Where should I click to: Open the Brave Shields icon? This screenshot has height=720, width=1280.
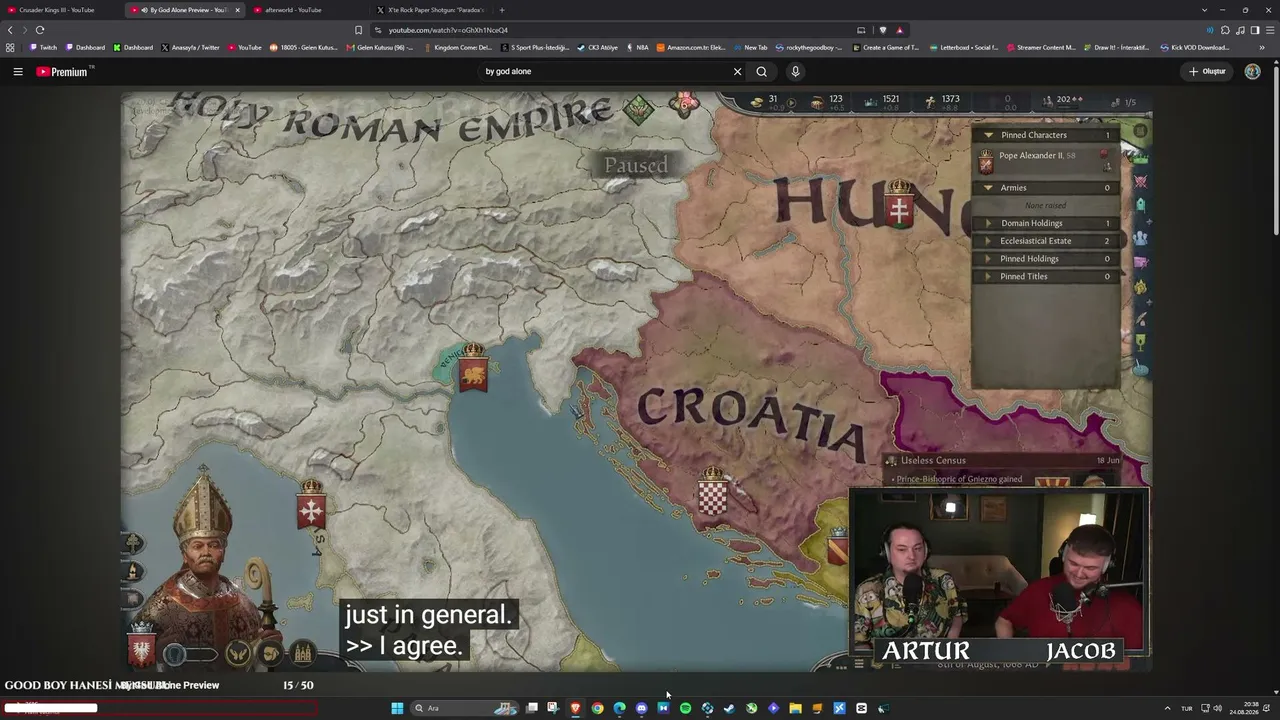click(x=882, y=30)
